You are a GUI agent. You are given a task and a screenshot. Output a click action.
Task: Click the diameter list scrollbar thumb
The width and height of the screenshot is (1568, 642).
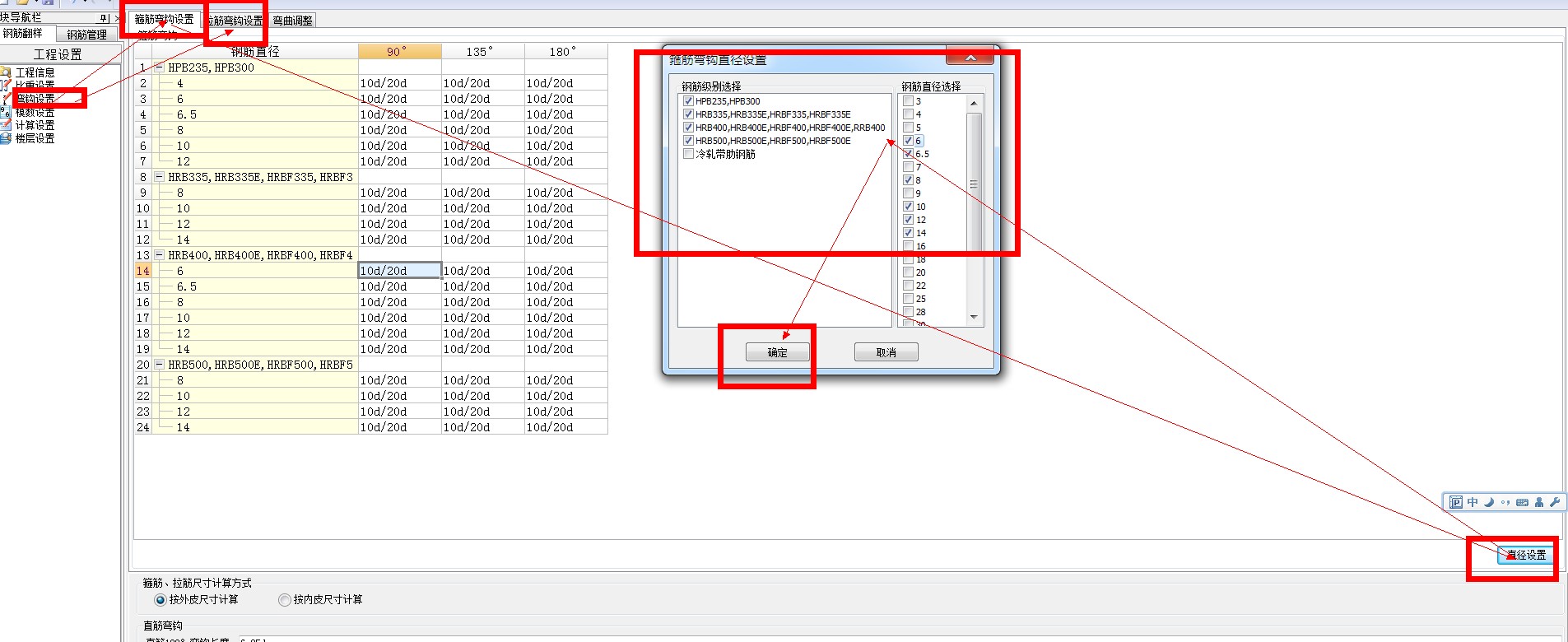[974, 183]
